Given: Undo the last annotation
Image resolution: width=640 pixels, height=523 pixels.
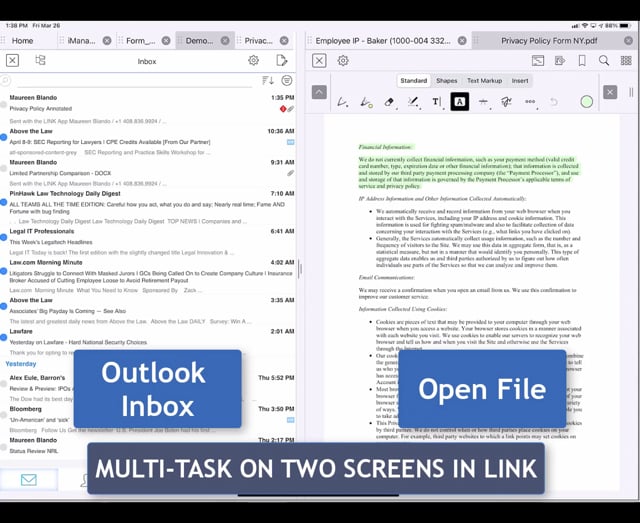Looking at the screenshot, I should coord(554,102).
